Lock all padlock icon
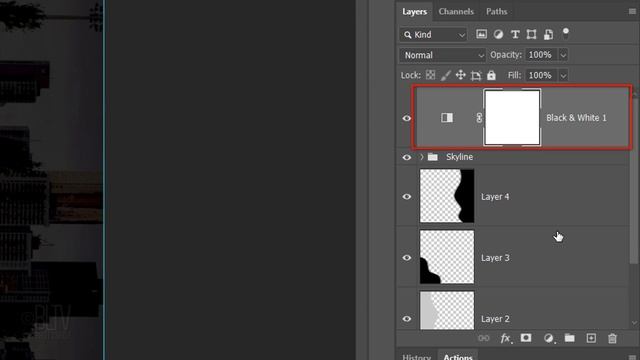This screenshot has width=640, height=360. click(491, 75)
